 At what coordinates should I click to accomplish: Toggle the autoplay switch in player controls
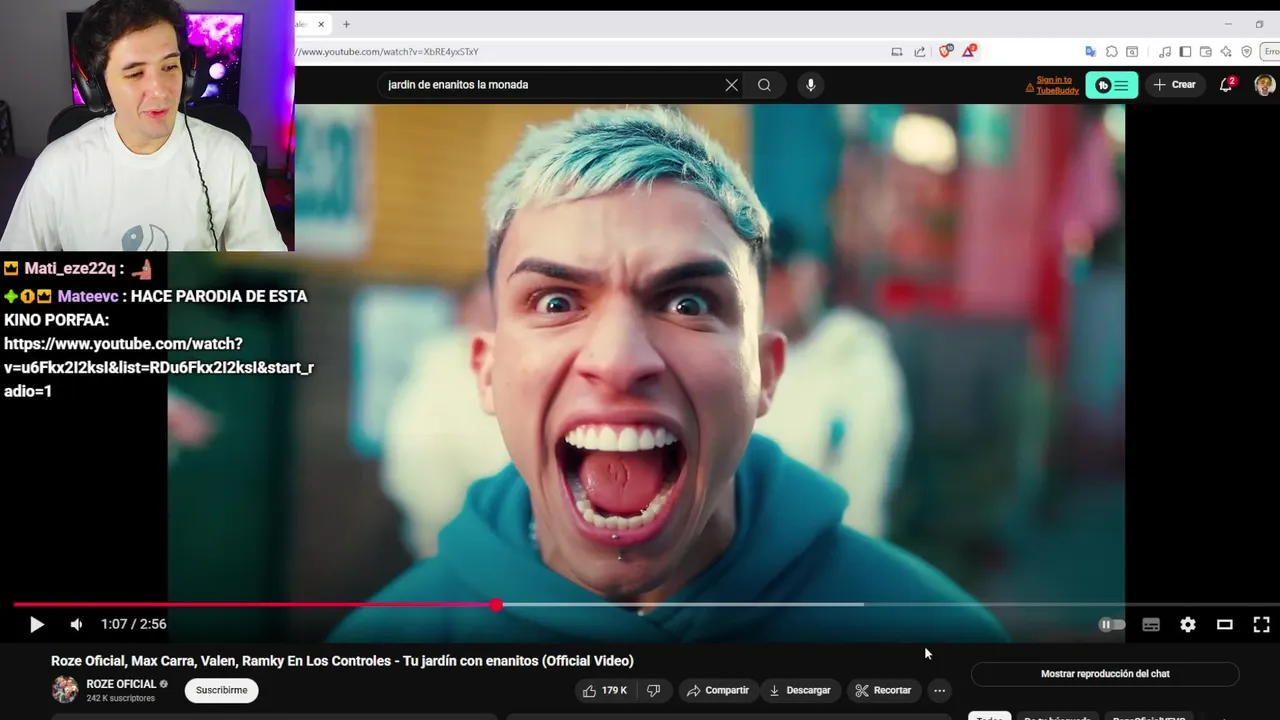1112,624
